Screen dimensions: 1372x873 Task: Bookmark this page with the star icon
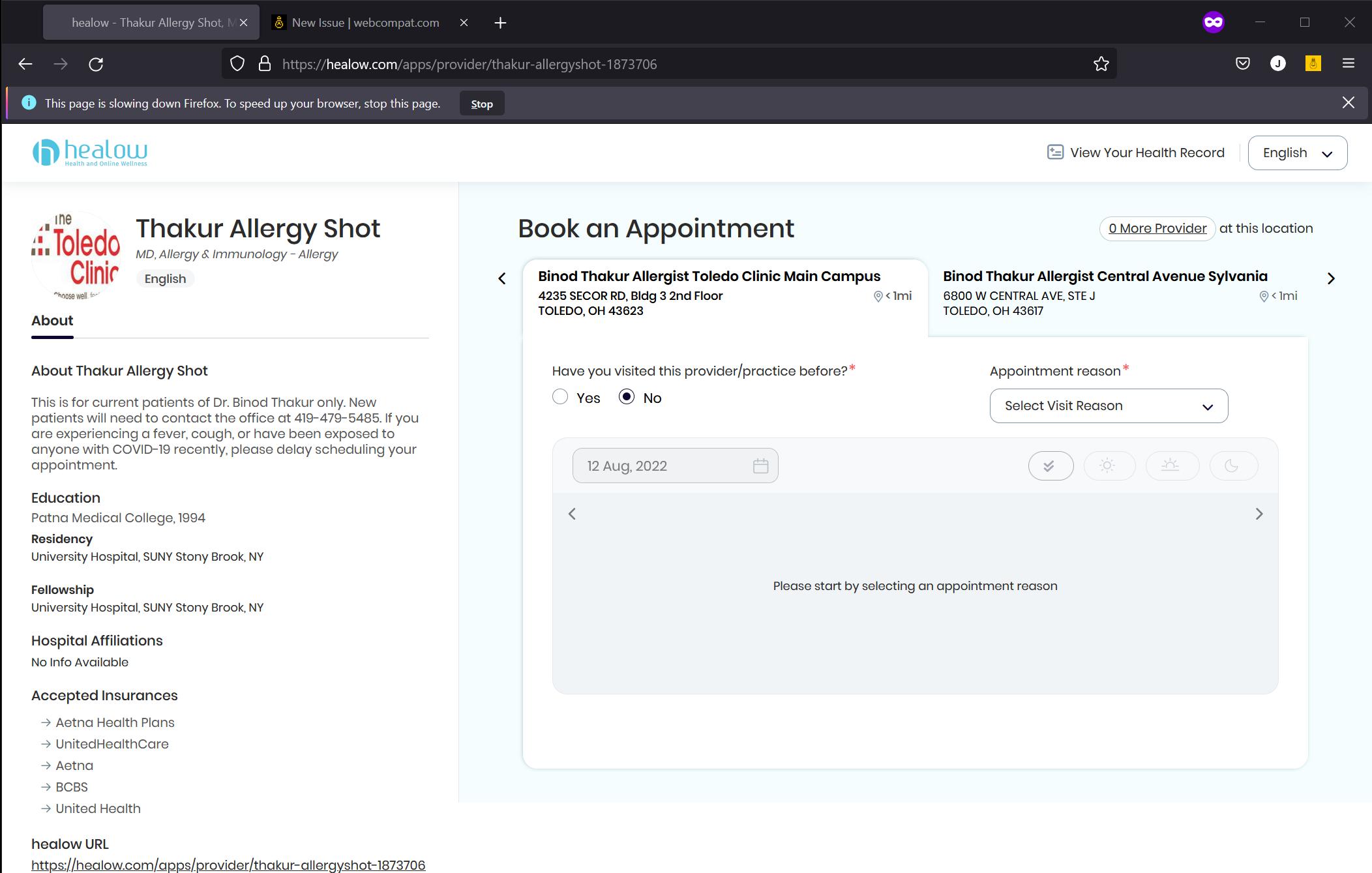(x=1101, y=64)
